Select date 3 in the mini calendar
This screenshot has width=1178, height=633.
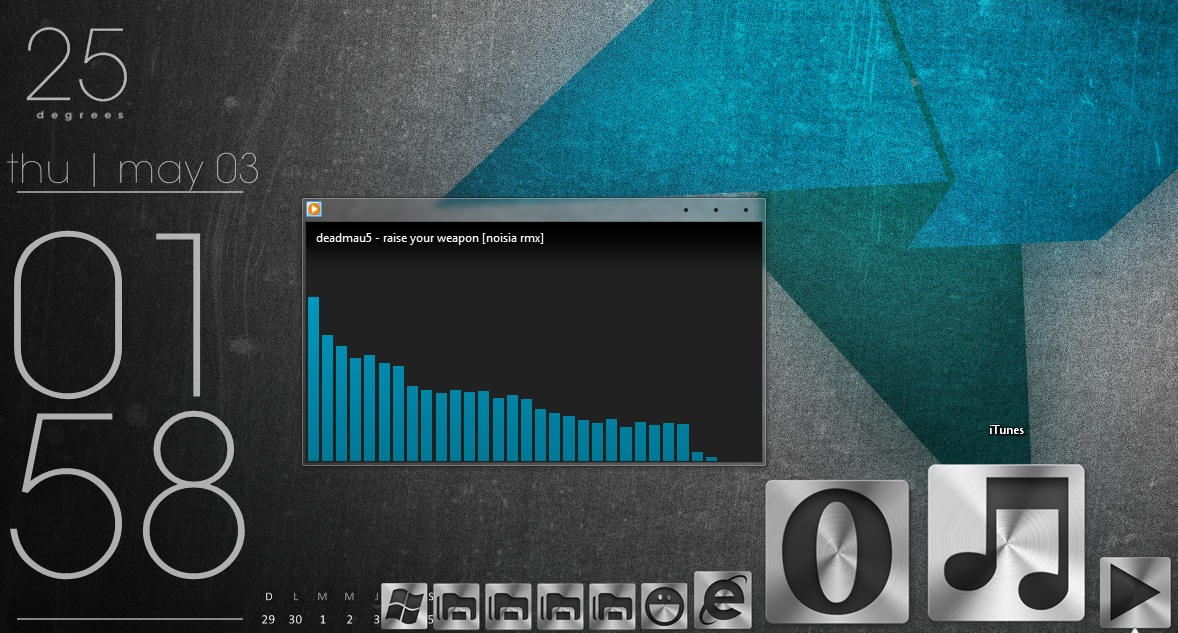pos(376,620)
